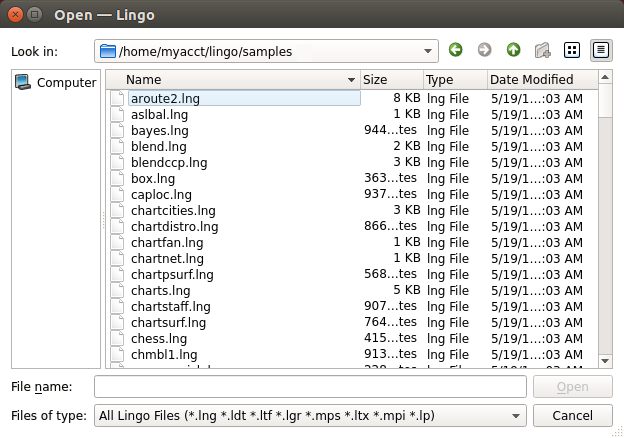624x438 pixels.
Task: Close the Open — Lingo dialog
Action: [x=16, y=15]
